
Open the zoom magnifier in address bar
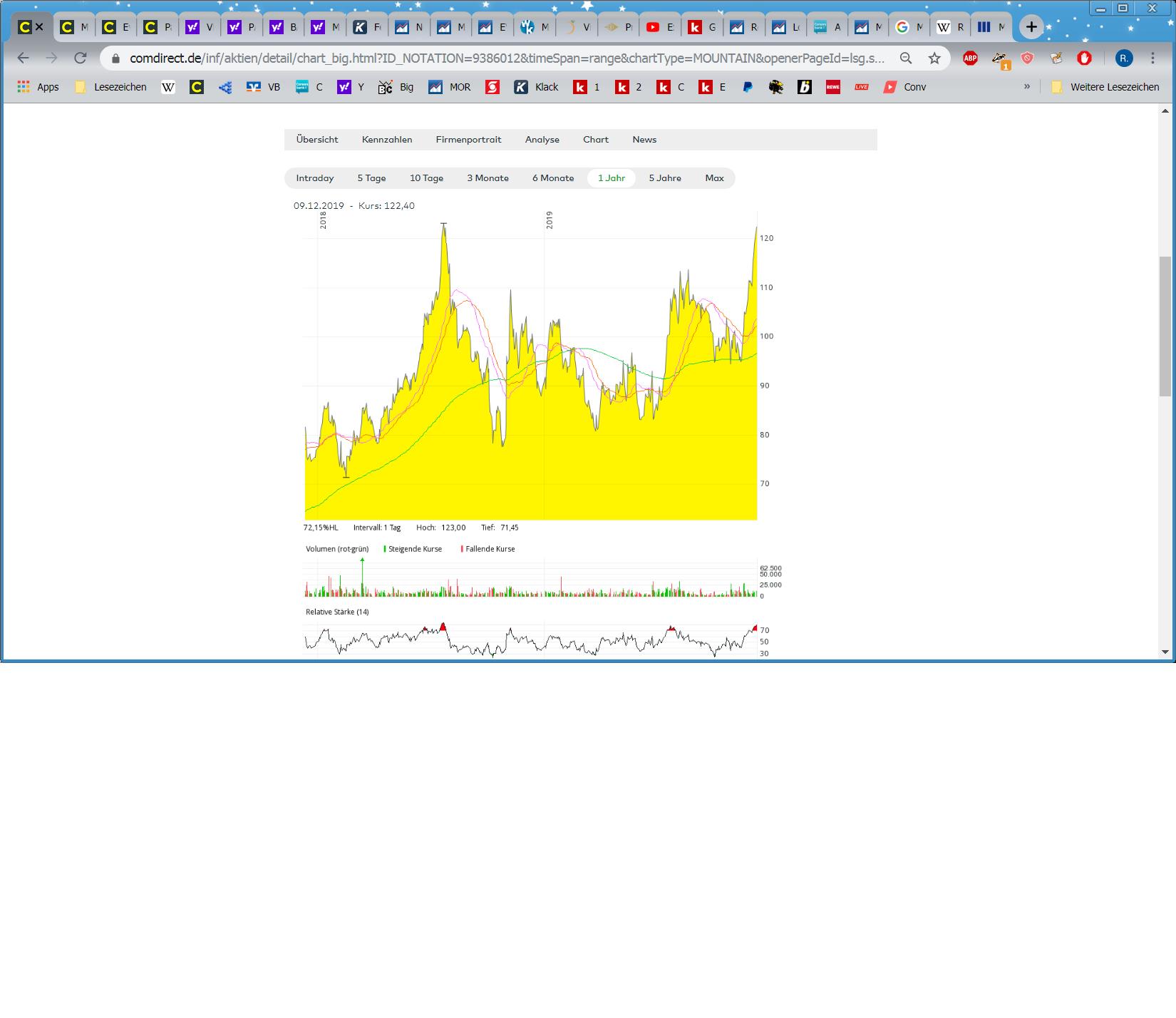pyautogui.click(x=906, y=58)
